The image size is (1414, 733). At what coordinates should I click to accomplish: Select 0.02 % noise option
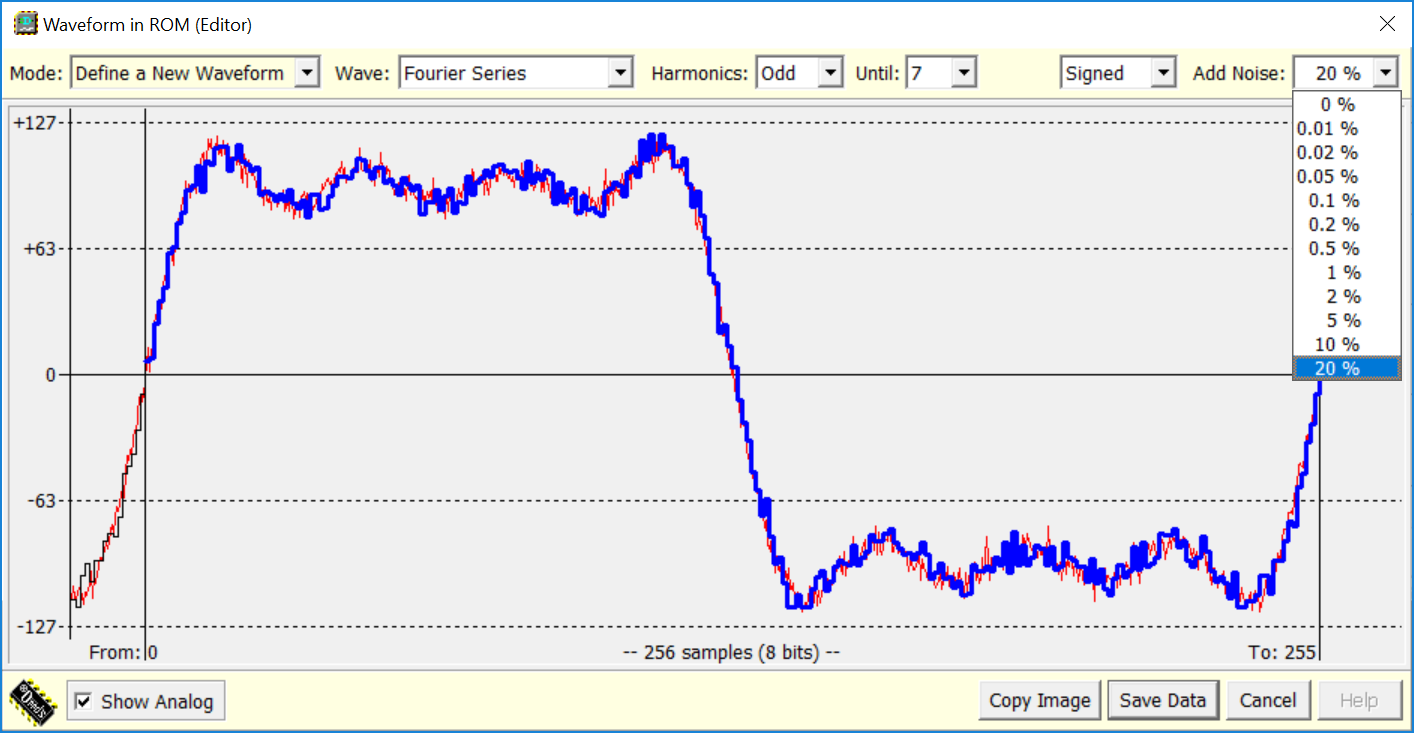pyautogui.click(x=1346, y=152)
